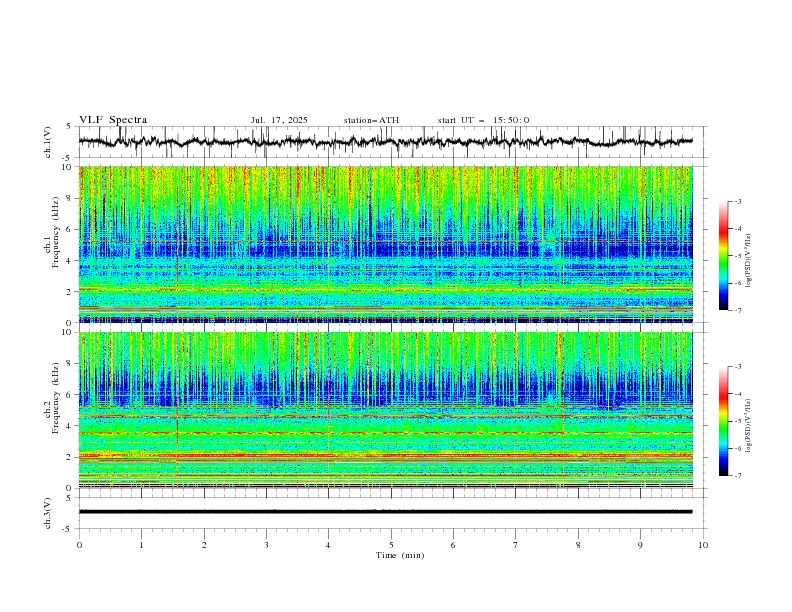Image resolution: width=792 pixels, height=612 pixels.
Task: Click time axis tick label "1"
Action: point(141,545)
